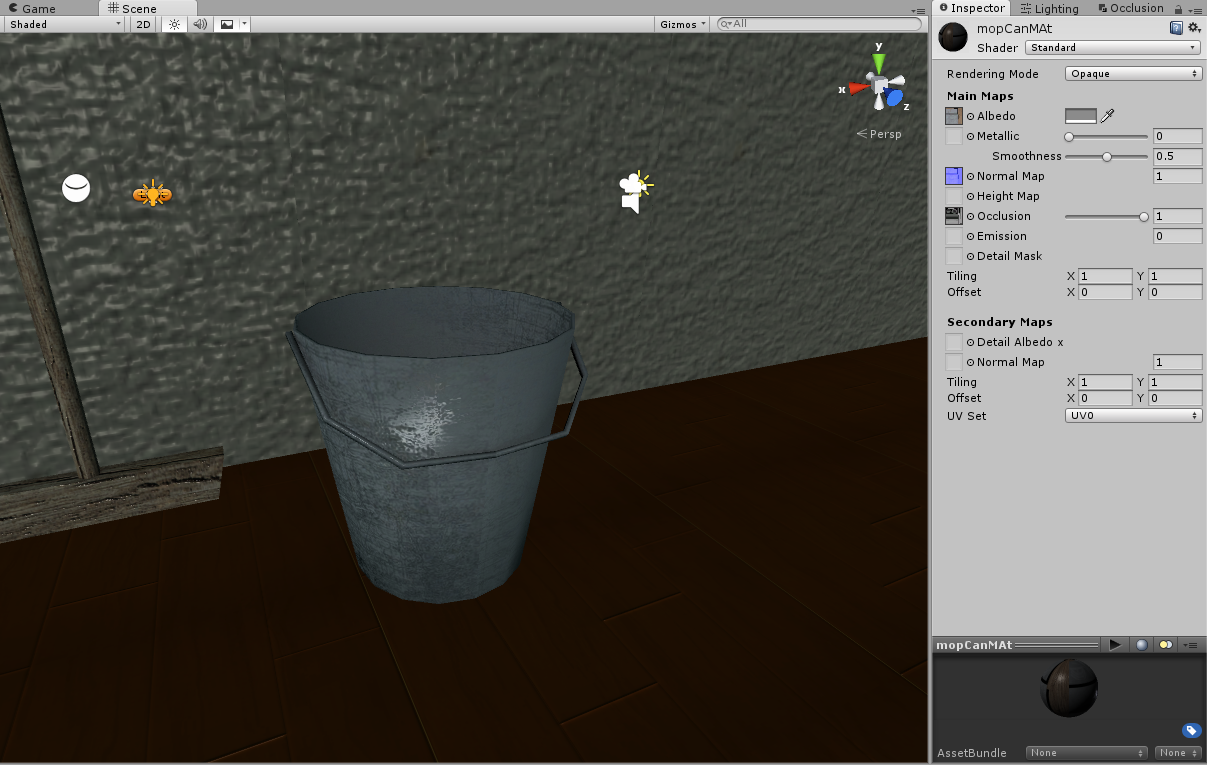The image size is (1207, 765).
Task: Toggle the Persp projection label
Action: (x=879, y=134)
